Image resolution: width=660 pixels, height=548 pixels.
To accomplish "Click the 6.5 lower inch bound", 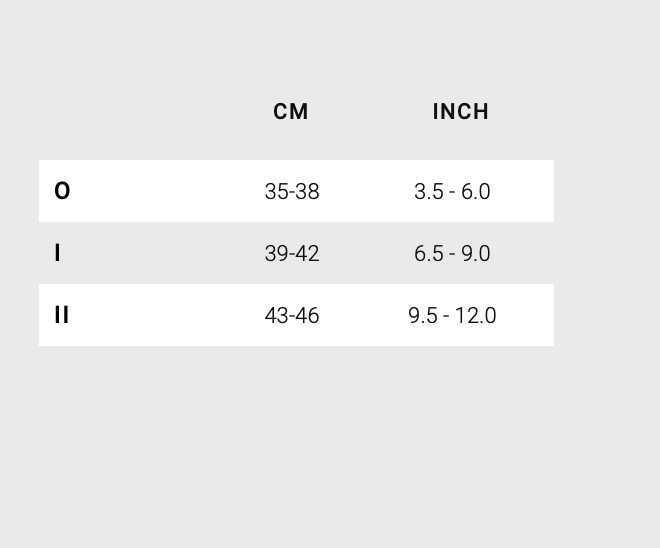I will (x=428, y=254).
